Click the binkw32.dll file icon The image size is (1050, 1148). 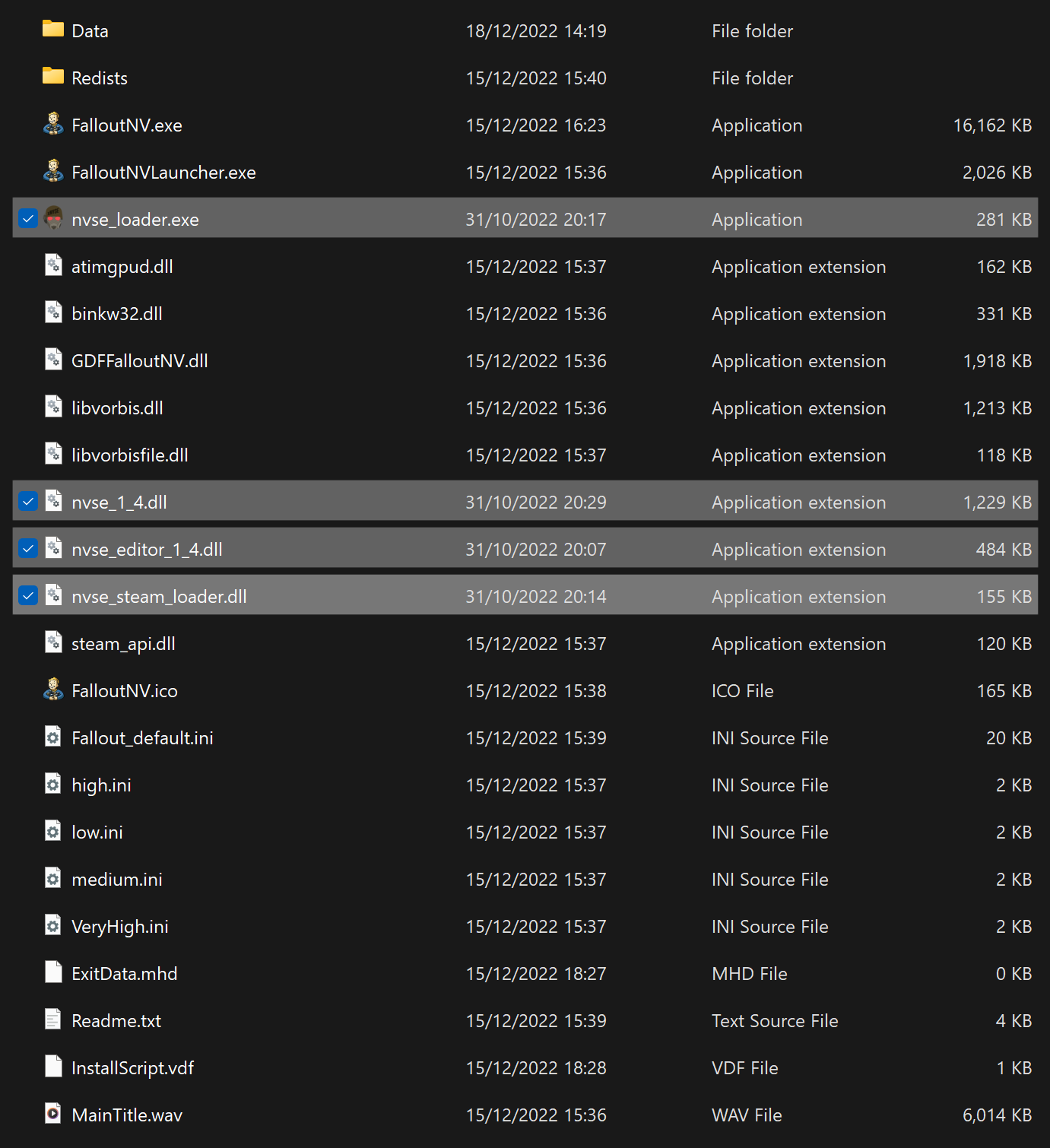pyautogui.click(x=53, y=312)
